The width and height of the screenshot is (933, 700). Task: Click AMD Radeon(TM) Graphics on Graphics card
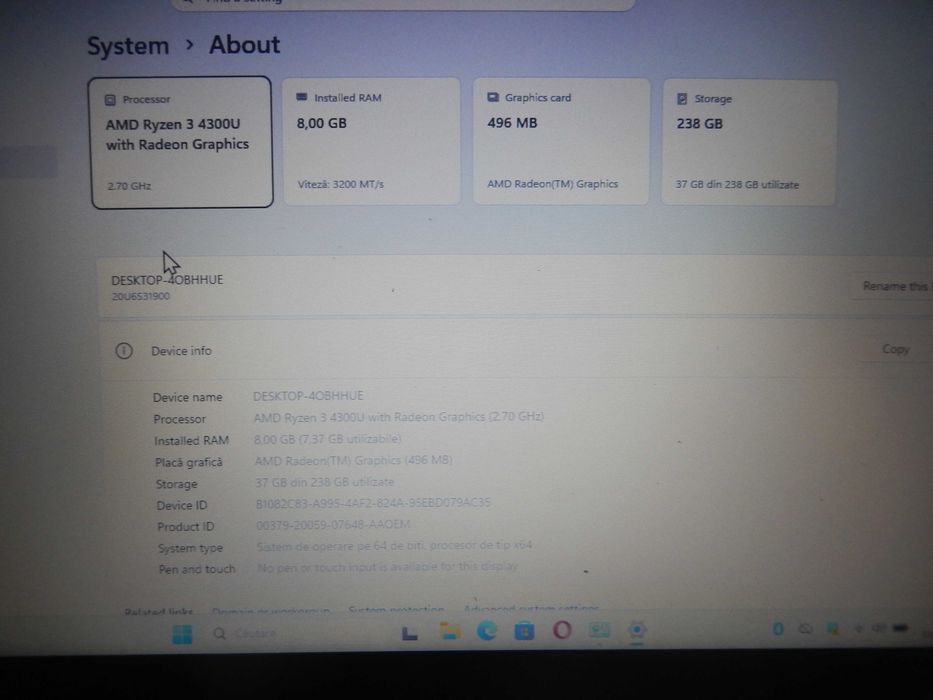[x=553, y=184]
